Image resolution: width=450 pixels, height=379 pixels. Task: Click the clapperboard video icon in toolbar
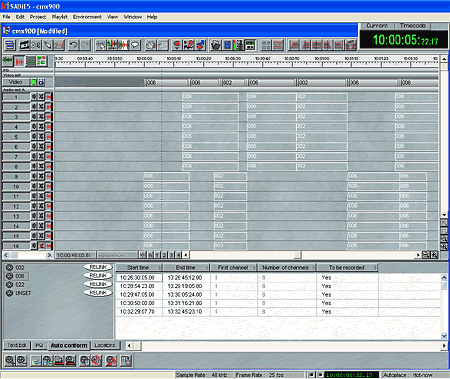(23, 45)
